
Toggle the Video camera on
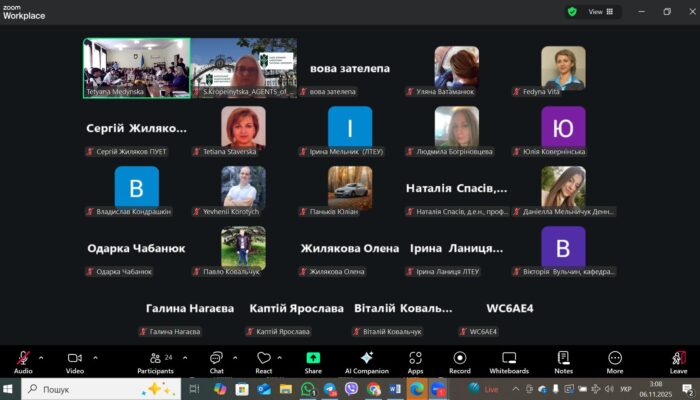pyautogui.click(x=74, y=359)
